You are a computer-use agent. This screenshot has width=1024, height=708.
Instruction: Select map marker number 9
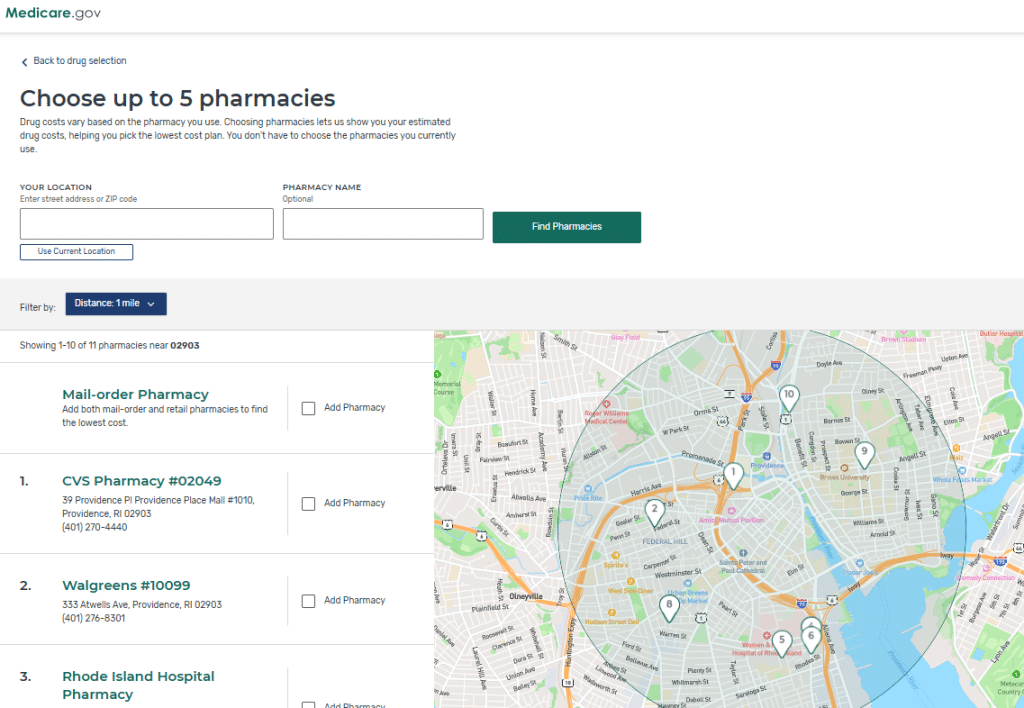pyautogui.click(x=864, y=453)
